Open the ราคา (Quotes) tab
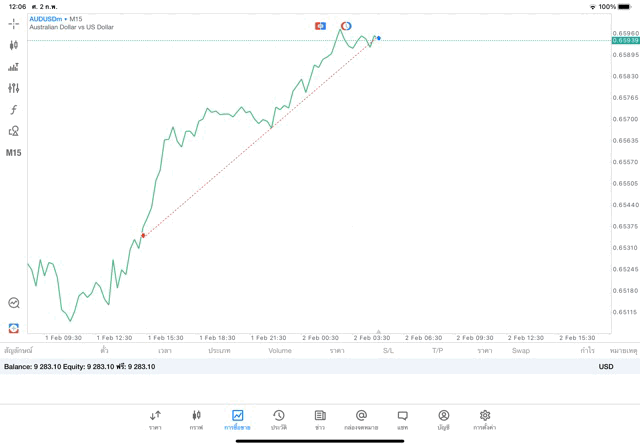This screenshot has height=447, width=640. tap(155, 419)
